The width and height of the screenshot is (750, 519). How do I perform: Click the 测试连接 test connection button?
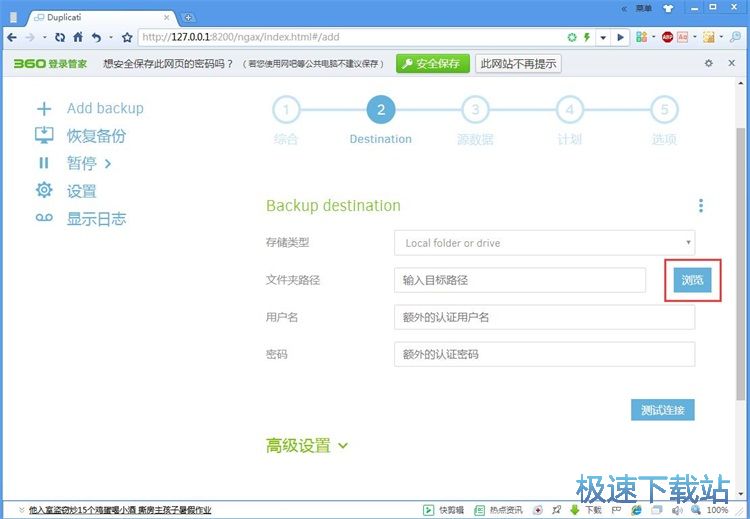pyautogui.click(x=662, y=410)
